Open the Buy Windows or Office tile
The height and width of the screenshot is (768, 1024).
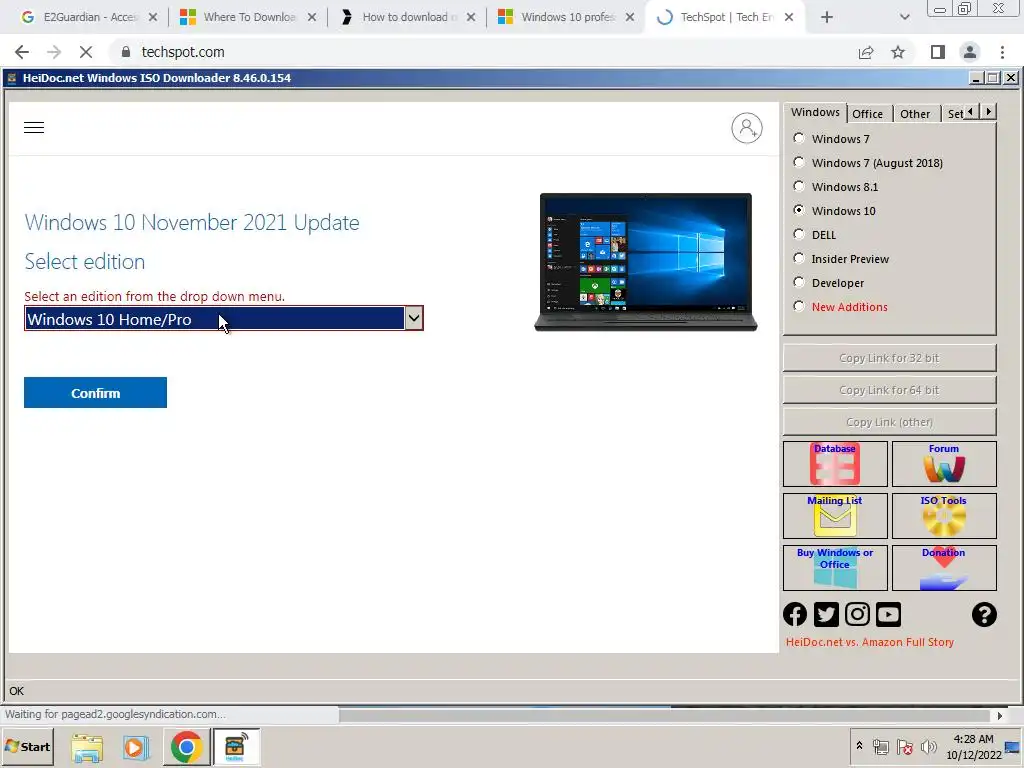tap(835, 568)
